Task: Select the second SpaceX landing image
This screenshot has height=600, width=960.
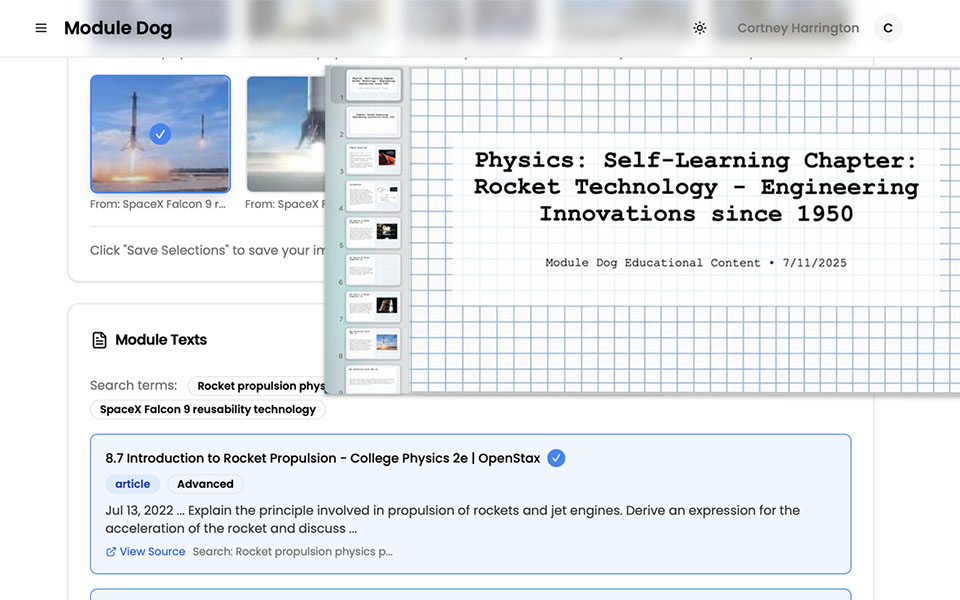Action: coord(283,133)
